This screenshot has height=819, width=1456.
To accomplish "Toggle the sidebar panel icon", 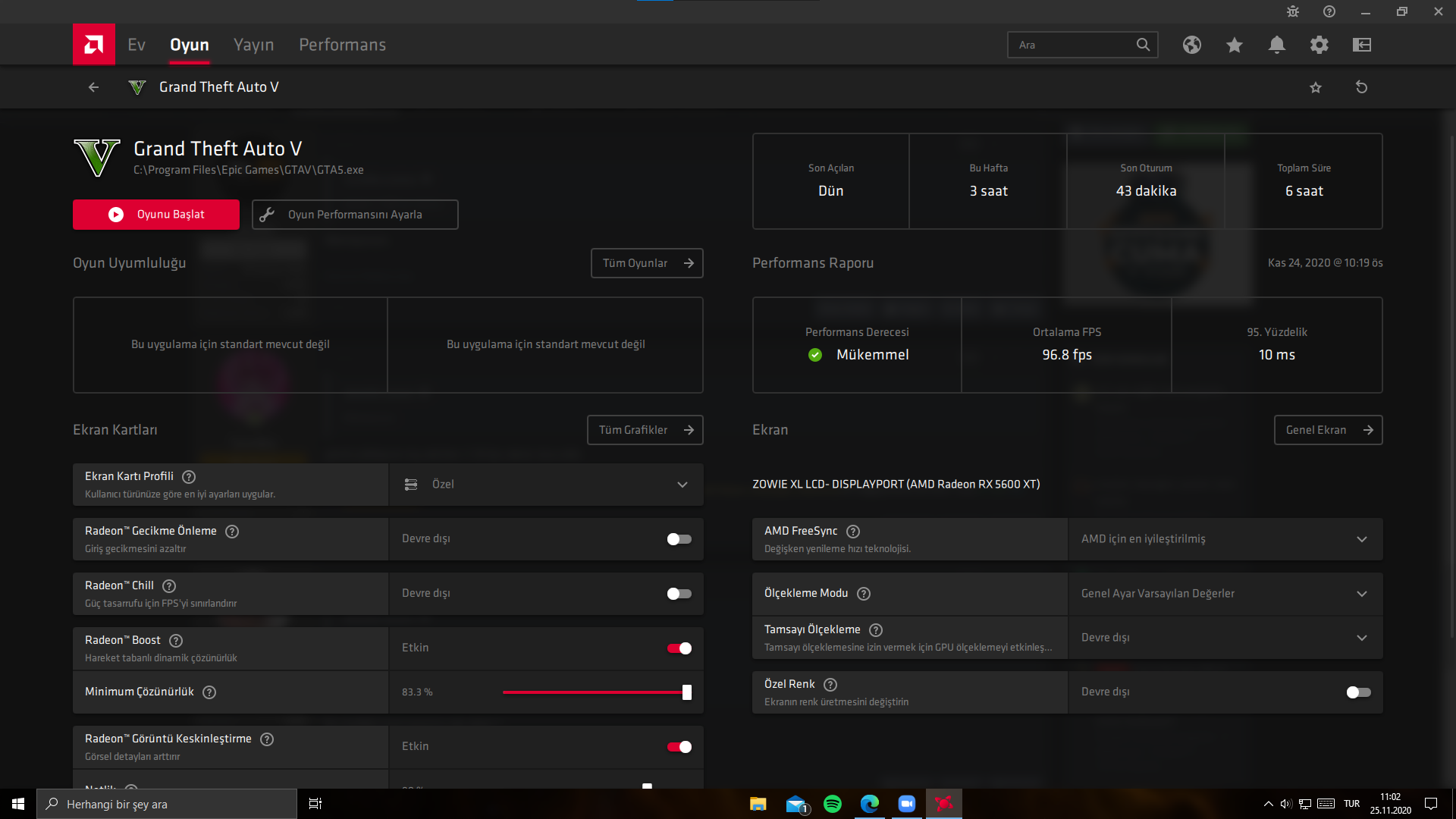I will [1362, 45].
